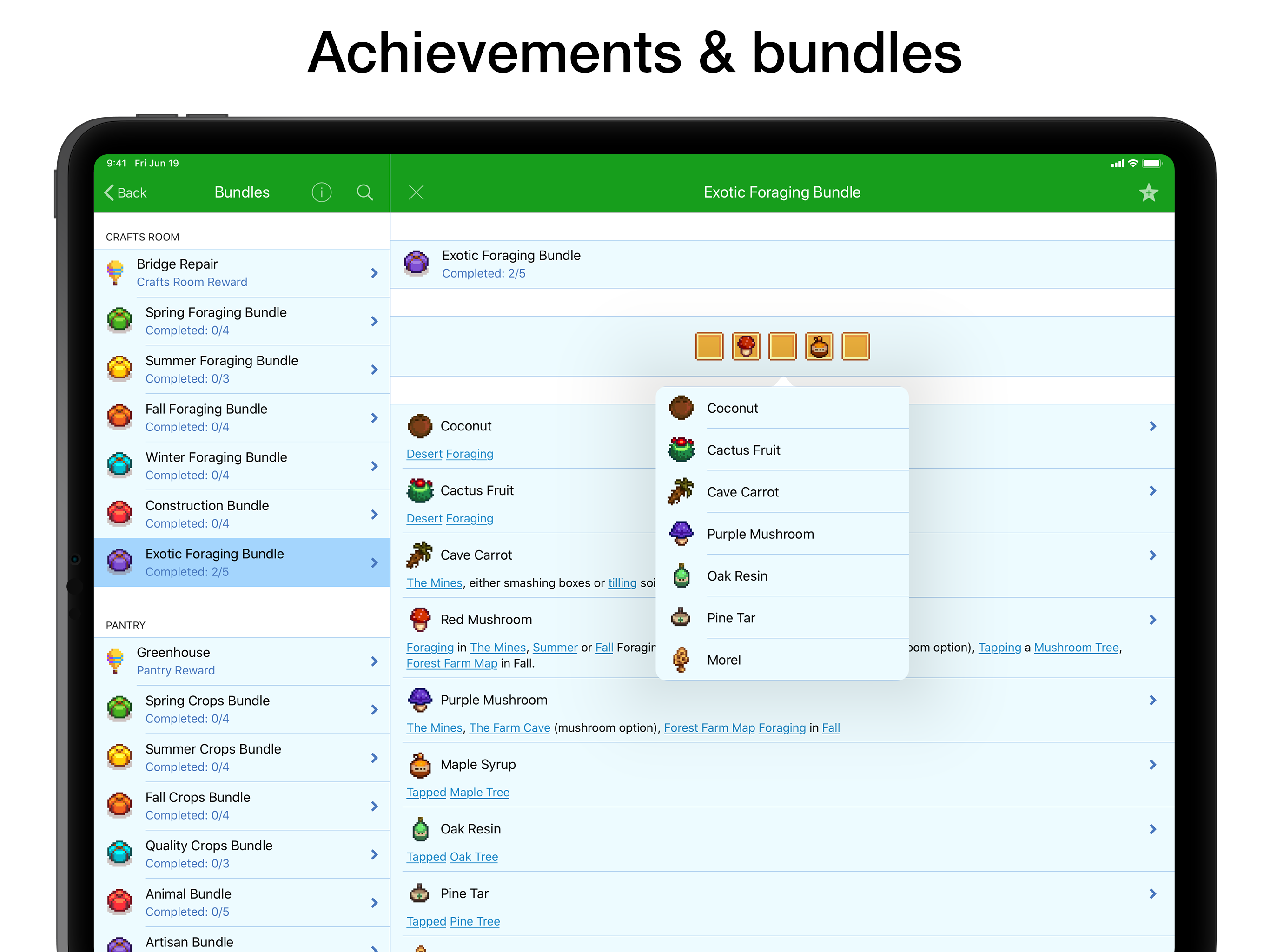Follow the Desert link under Coconut

(424, 454)
